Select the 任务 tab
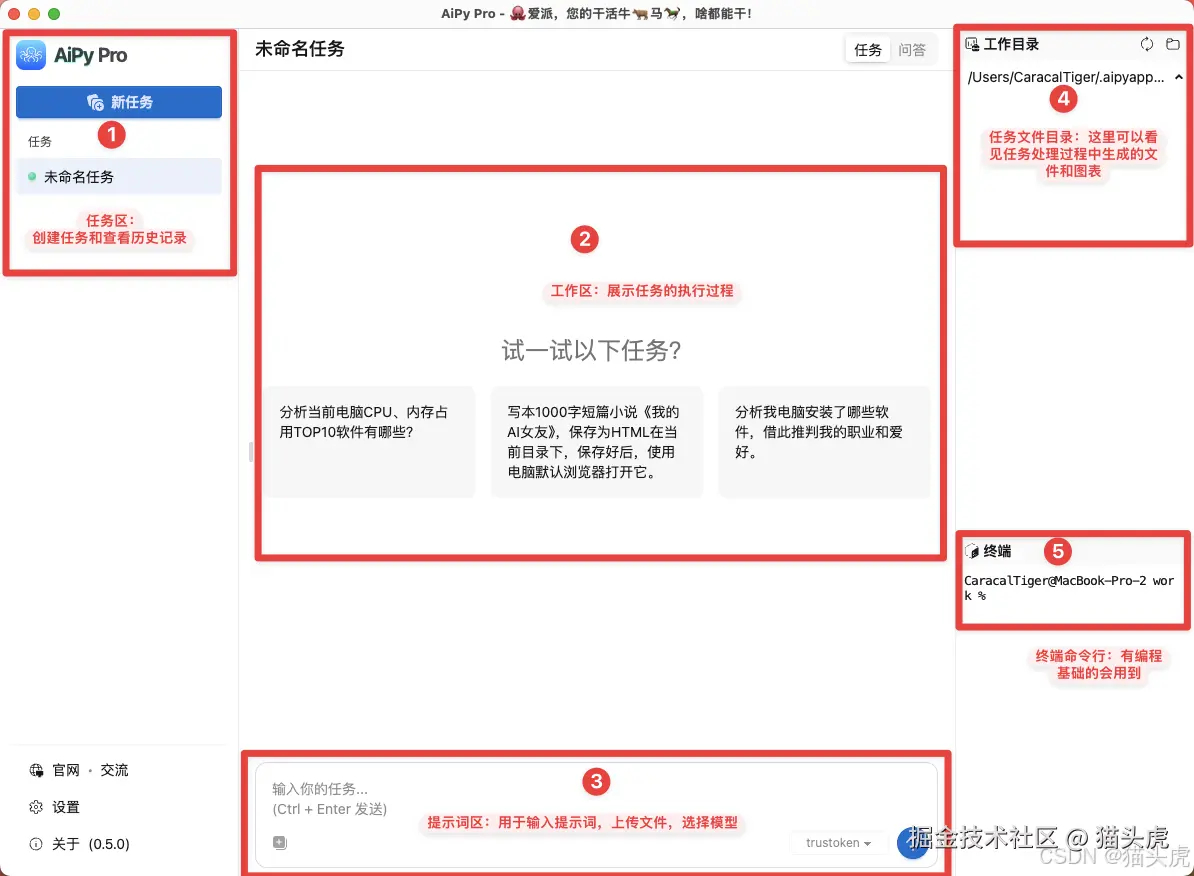The height and width of the screenshot is (876, 1194). (x=868, y=48)
